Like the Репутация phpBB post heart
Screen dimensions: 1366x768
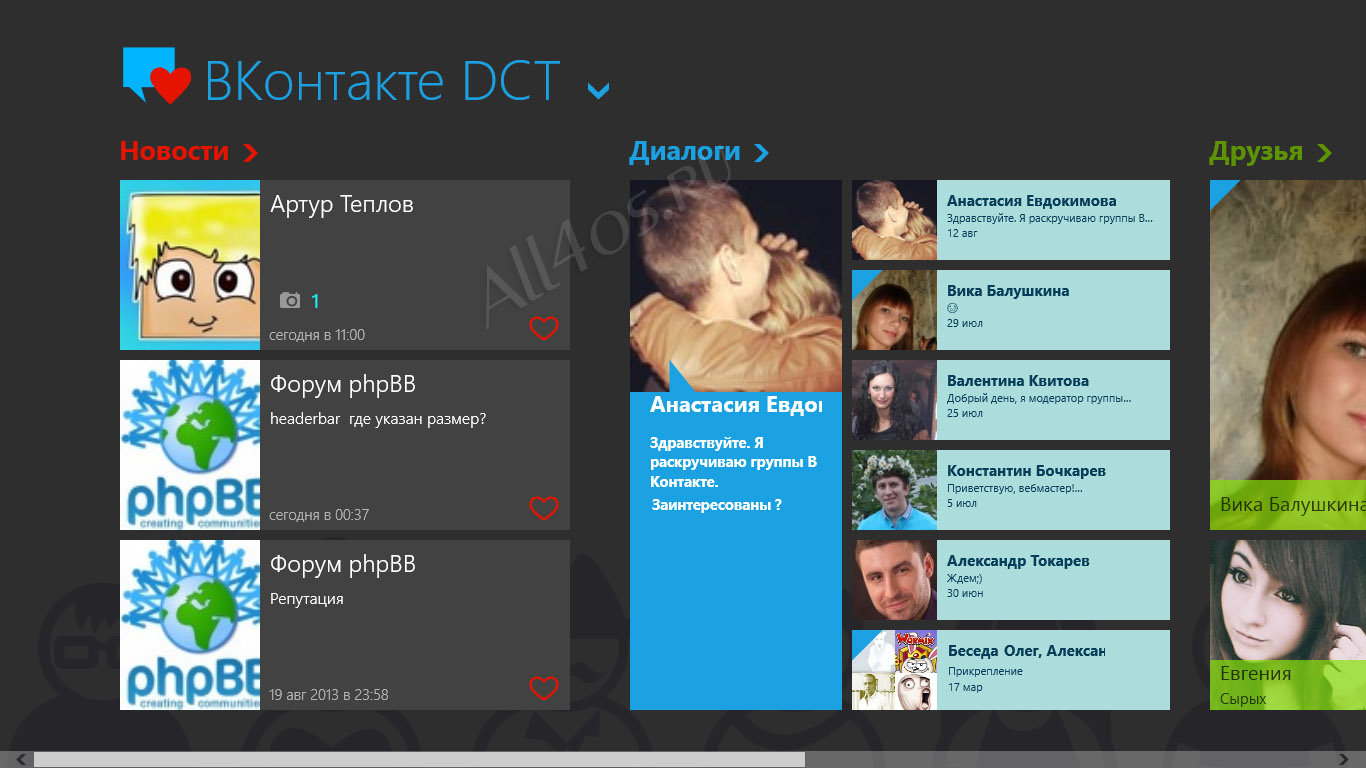543,688
